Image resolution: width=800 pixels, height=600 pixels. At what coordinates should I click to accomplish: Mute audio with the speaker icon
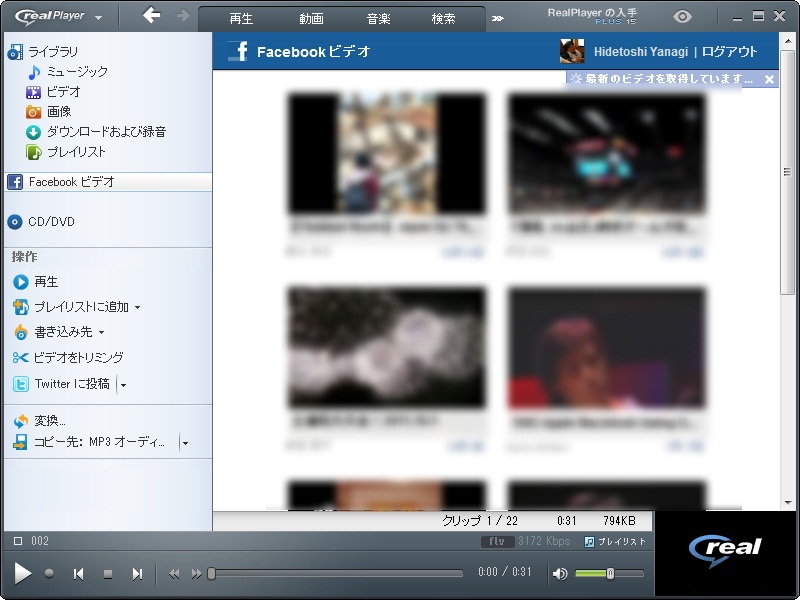[x=562, y=575]
